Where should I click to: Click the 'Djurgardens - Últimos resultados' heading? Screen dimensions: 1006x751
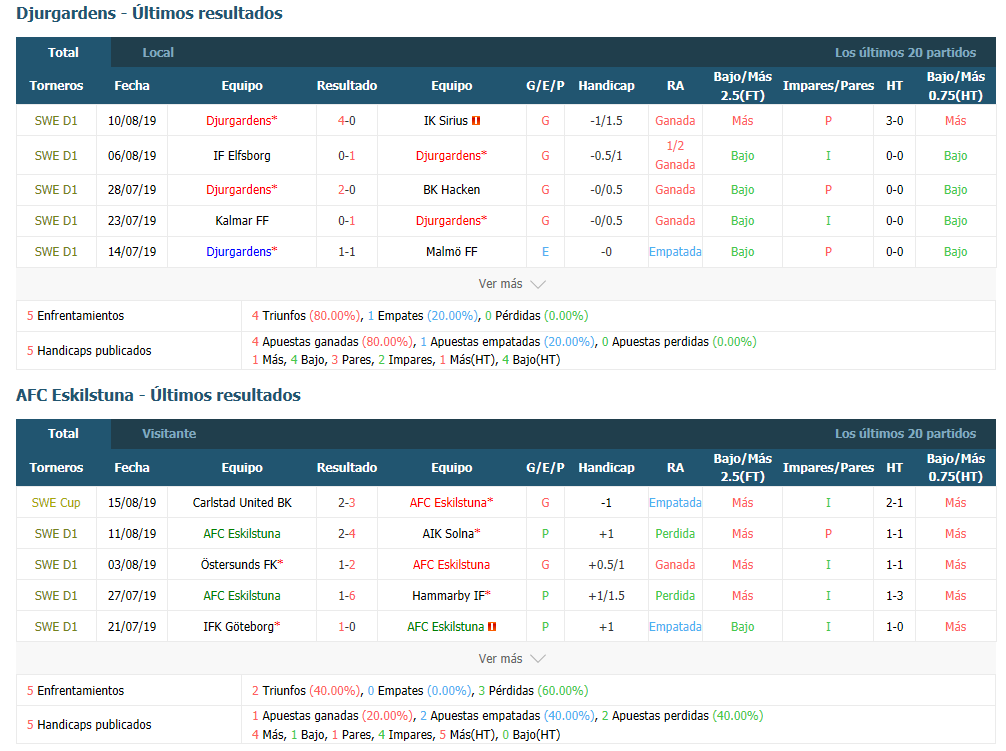click(149, 13)
